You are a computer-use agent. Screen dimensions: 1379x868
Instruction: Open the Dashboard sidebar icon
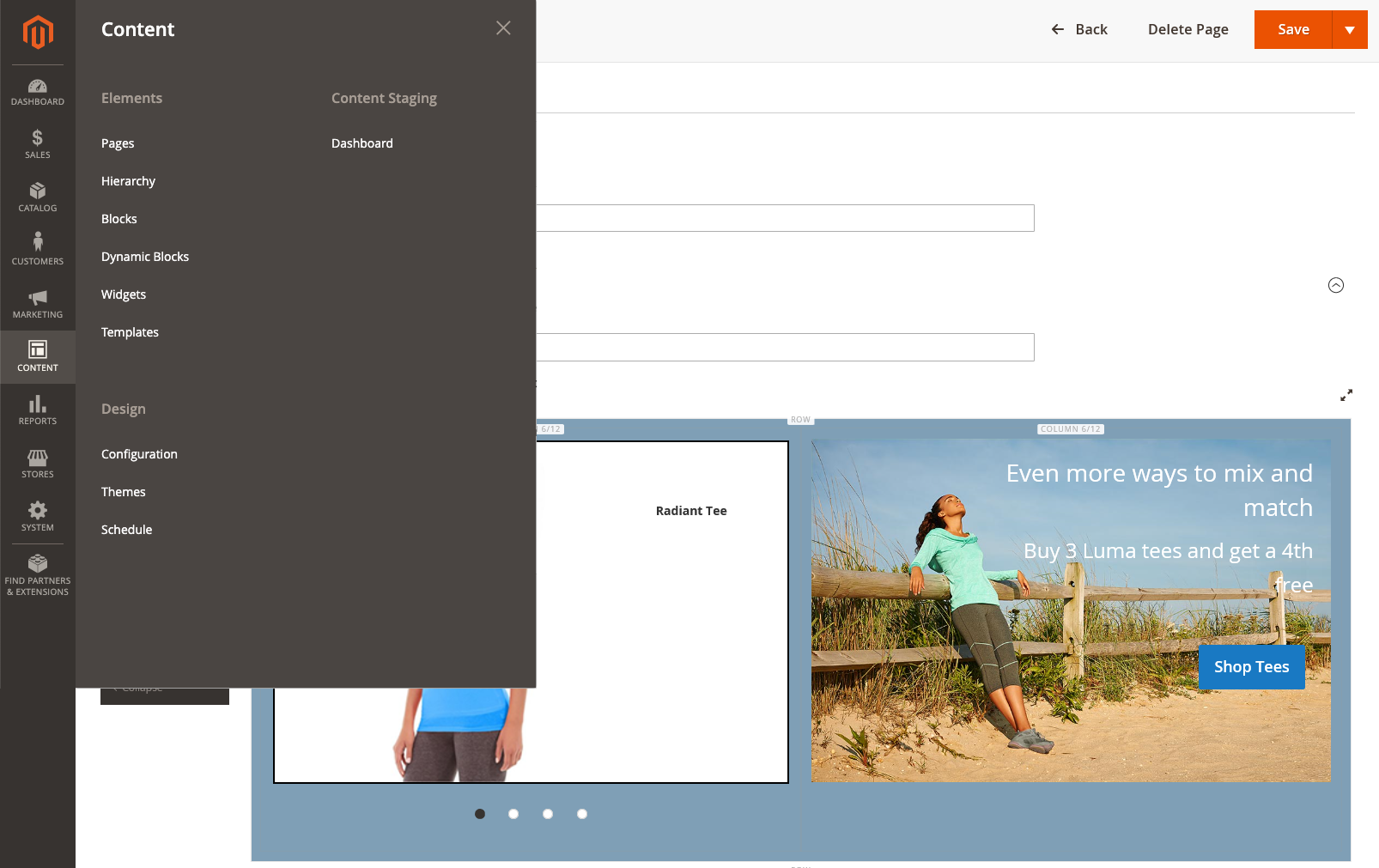click(x=38, y=92)
